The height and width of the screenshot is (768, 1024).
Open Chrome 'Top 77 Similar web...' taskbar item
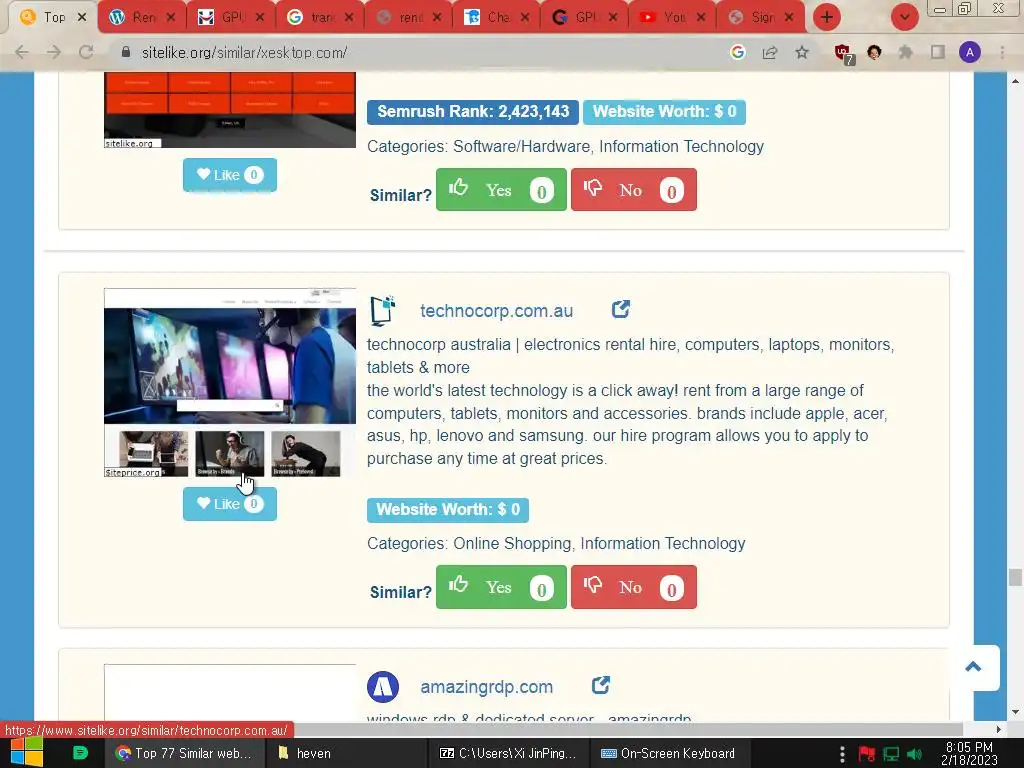[x=185, y=753]
